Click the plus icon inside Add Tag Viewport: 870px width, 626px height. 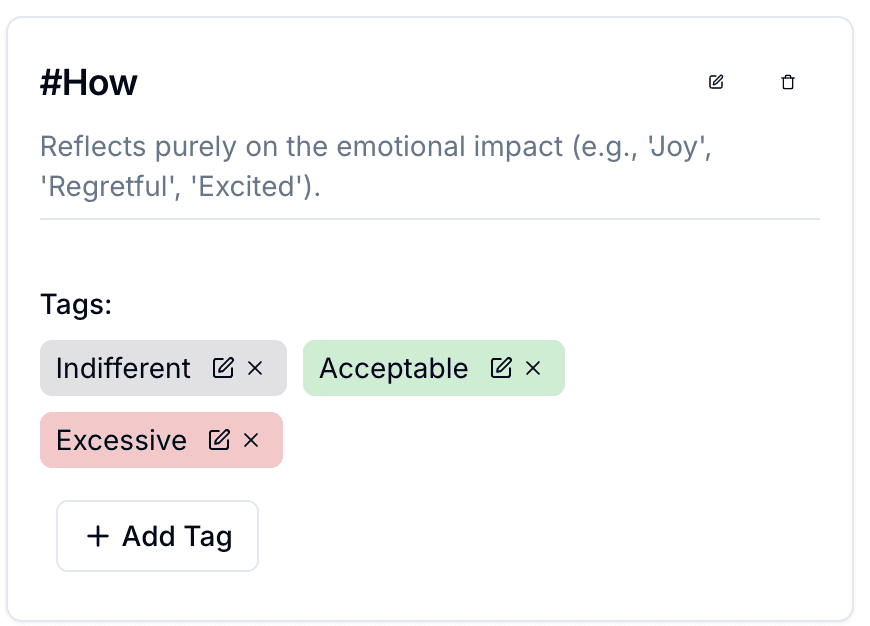97,536
